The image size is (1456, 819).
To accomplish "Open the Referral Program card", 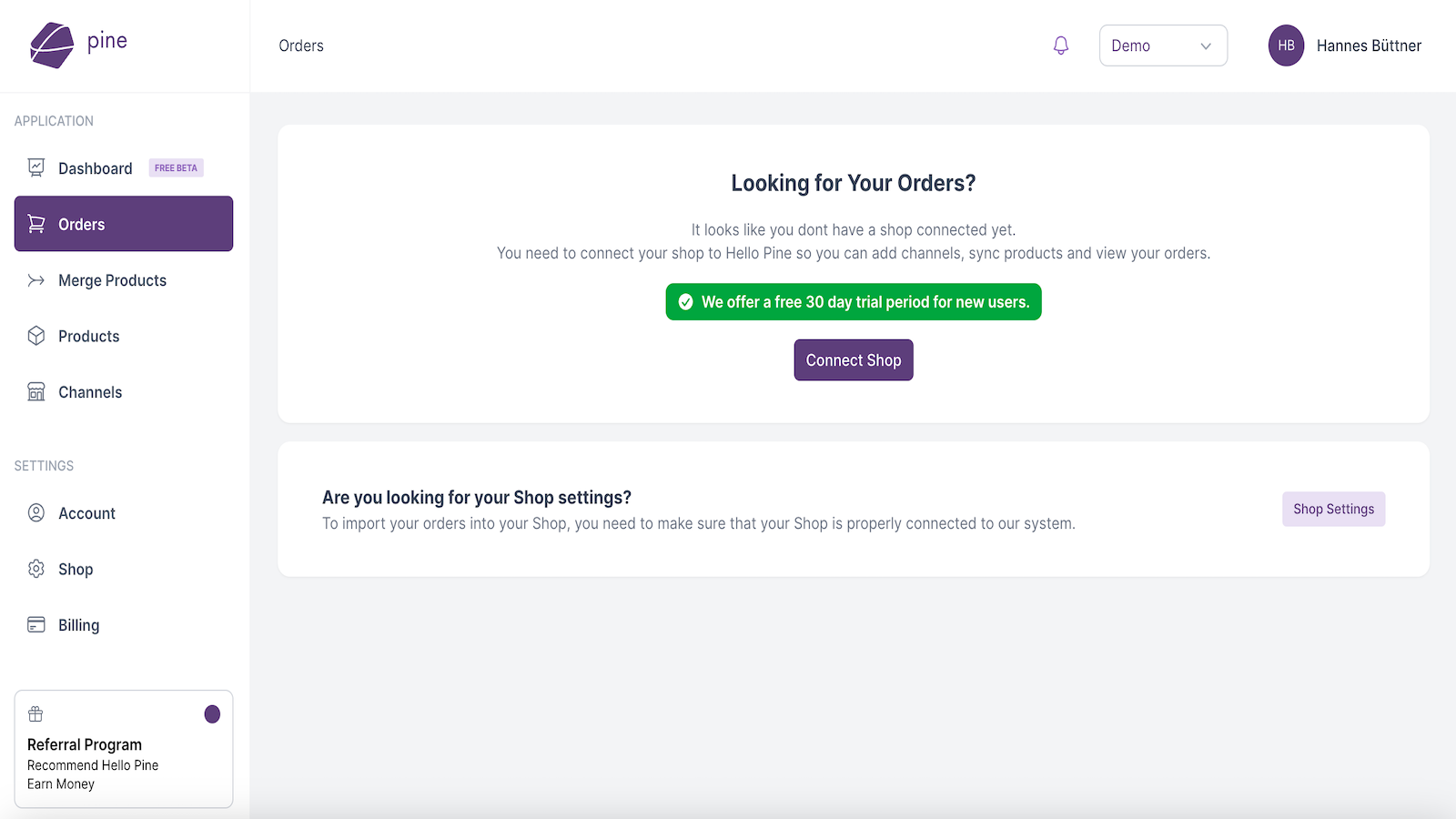I will 124,749.
